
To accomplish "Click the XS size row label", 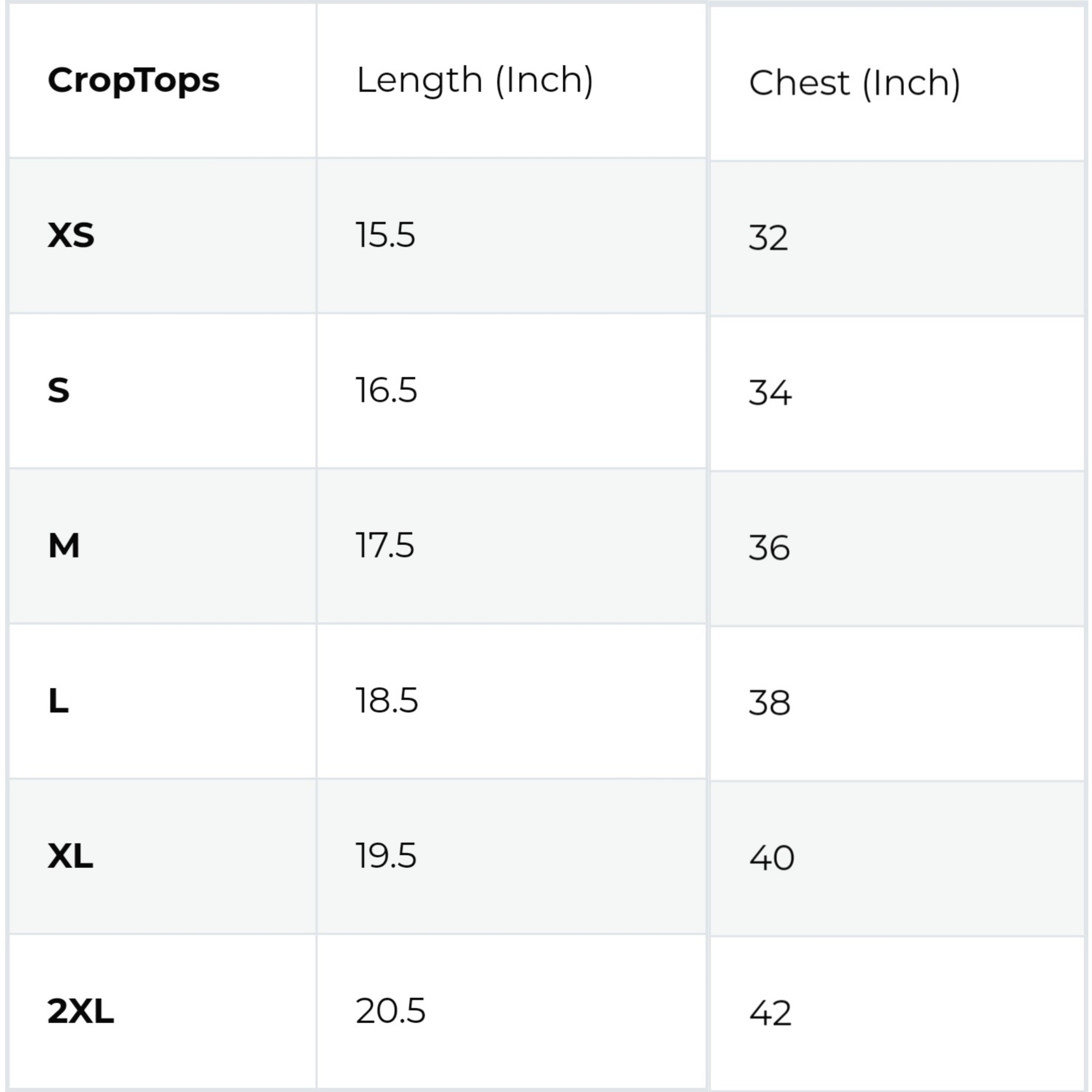I will (x=71, y=235).
